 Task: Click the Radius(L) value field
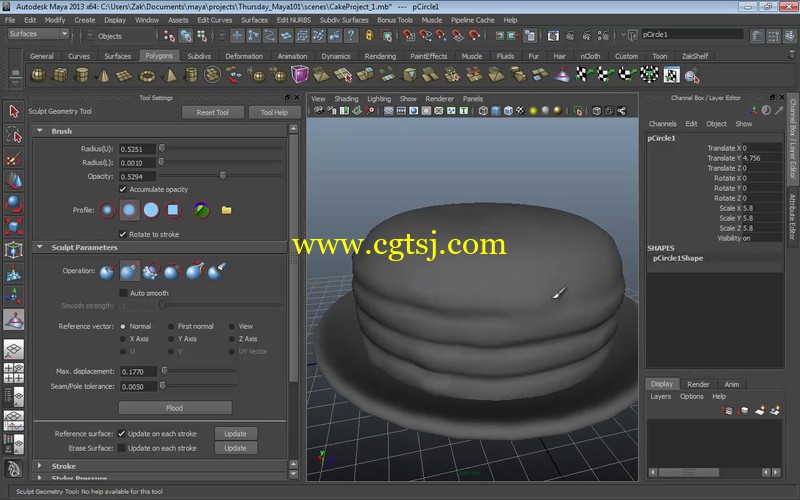coord(137,163)
